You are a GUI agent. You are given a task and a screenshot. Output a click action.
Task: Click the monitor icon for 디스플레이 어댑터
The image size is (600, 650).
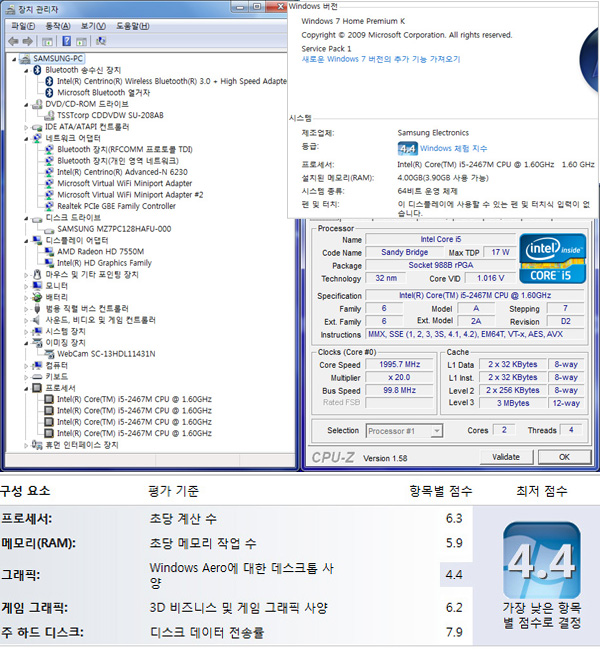click(x=37, y=240)
